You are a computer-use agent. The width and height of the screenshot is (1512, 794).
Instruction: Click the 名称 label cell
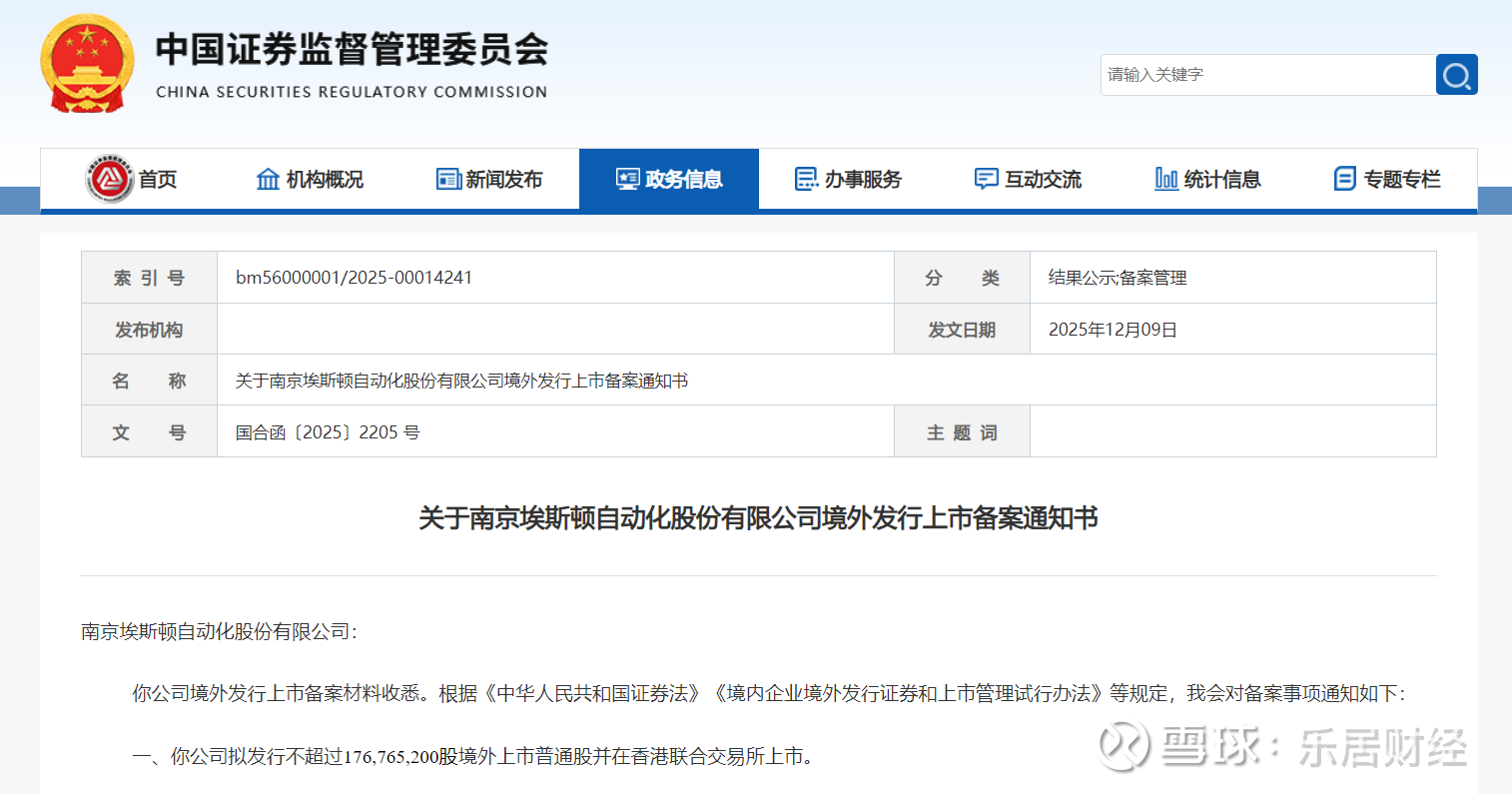coord(149,381)
